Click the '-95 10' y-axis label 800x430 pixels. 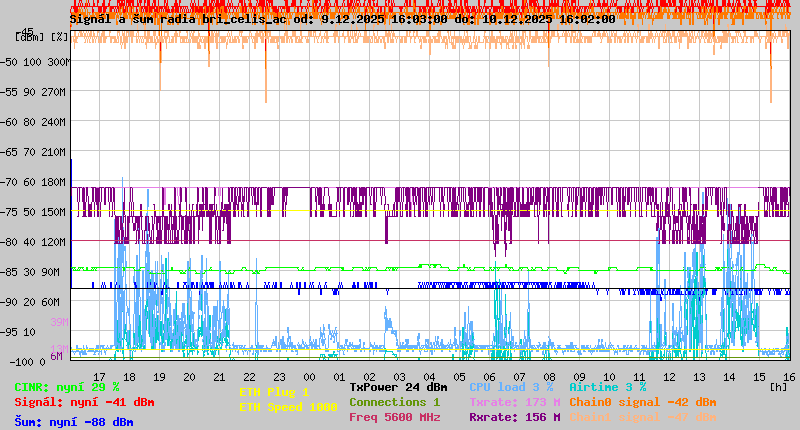(18, 332)
